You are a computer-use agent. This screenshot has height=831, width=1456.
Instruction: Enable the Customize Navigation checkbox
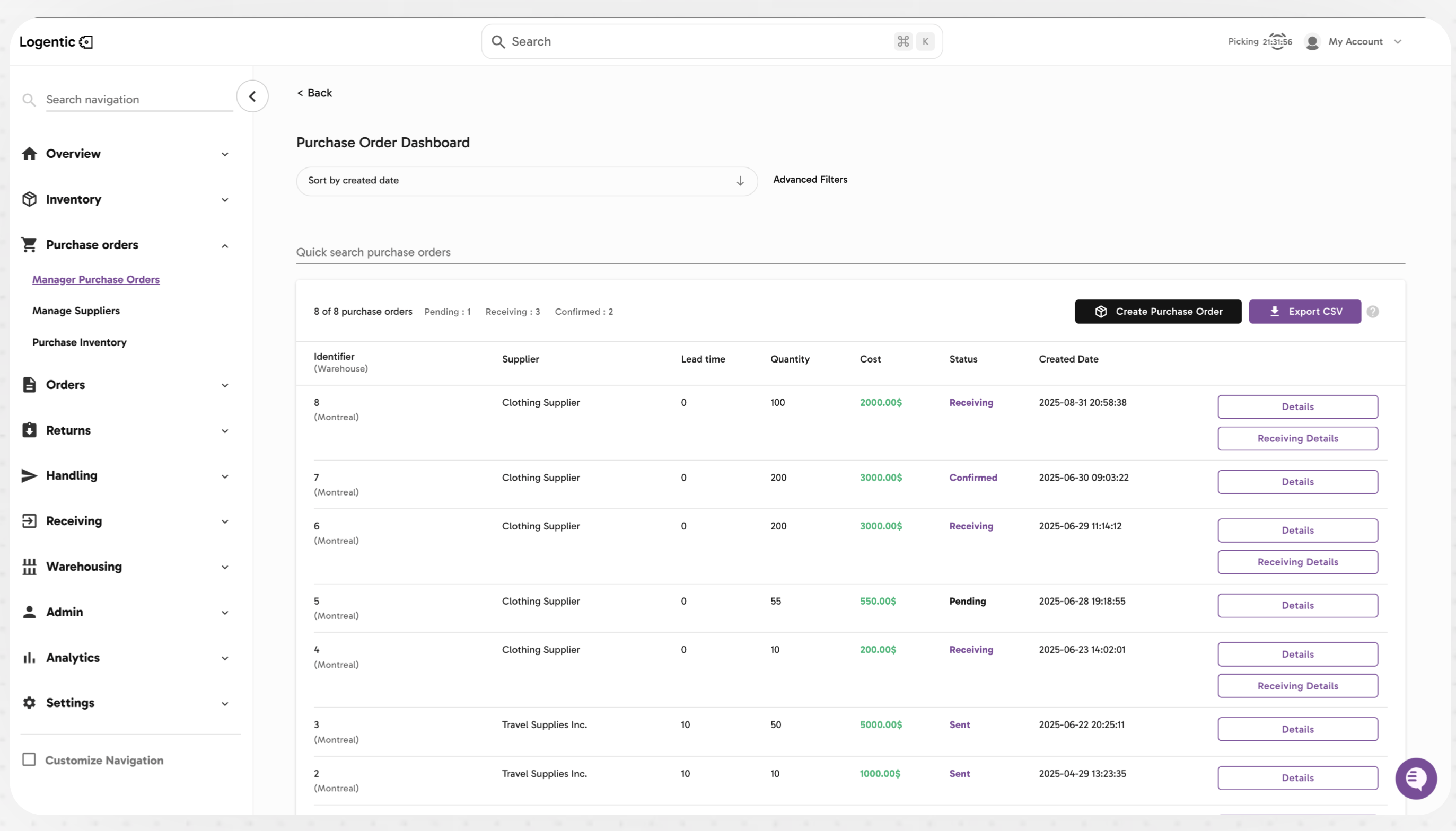(29, 759)
